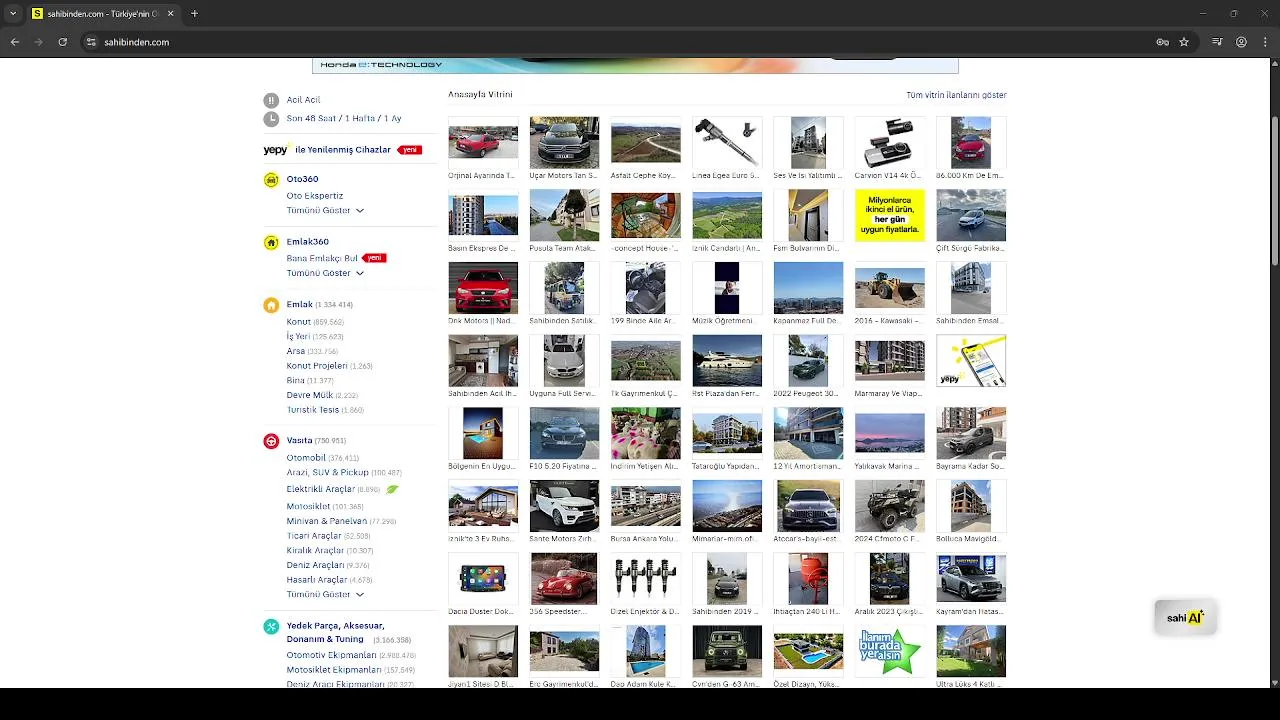Click the password key icon in address bar
The height and width of the screenshot is (720, 1280).
1162,42
